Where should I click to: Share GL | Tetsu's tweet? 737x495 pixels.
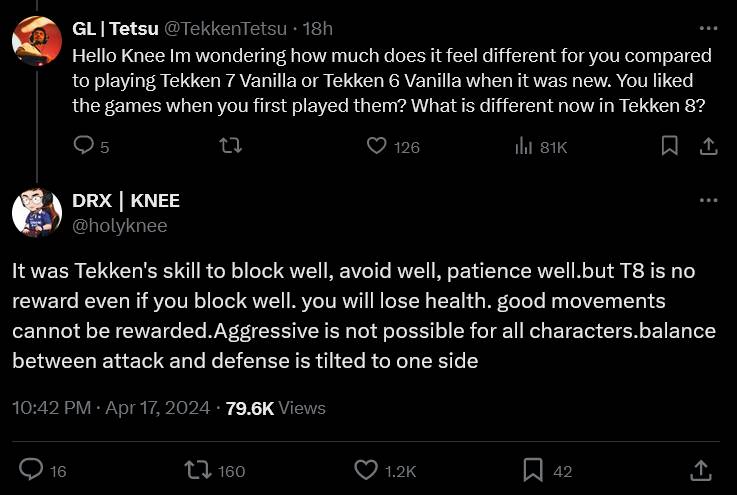tap(707, 146)
